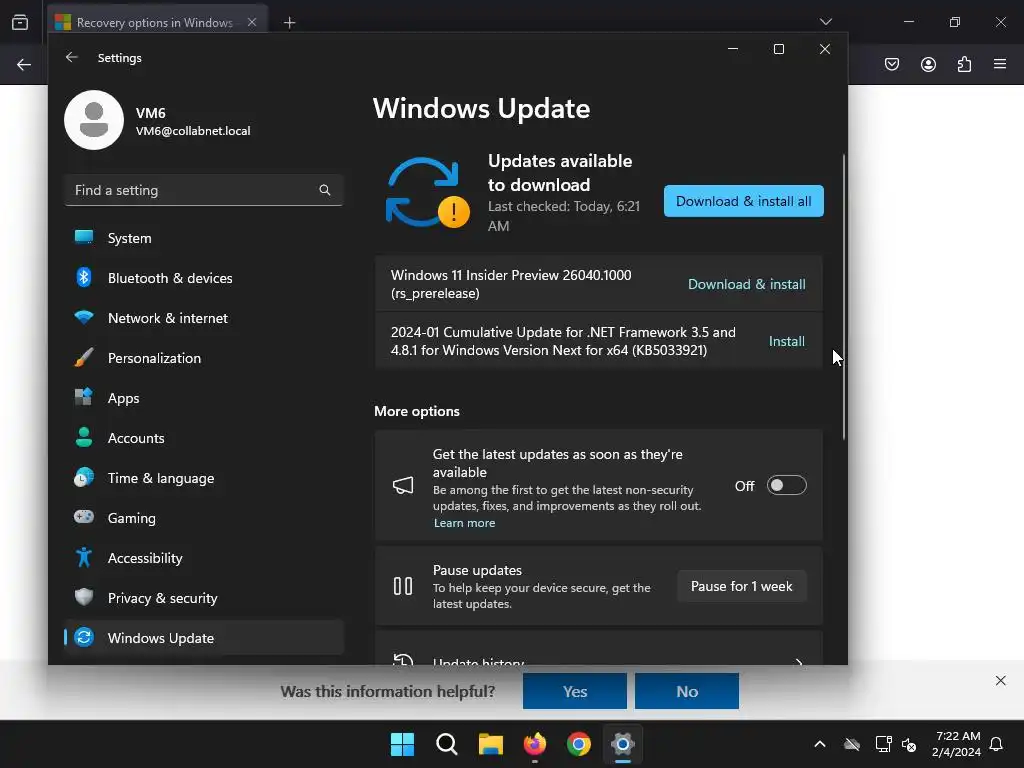Open the browser hamburger menu

1000,64
